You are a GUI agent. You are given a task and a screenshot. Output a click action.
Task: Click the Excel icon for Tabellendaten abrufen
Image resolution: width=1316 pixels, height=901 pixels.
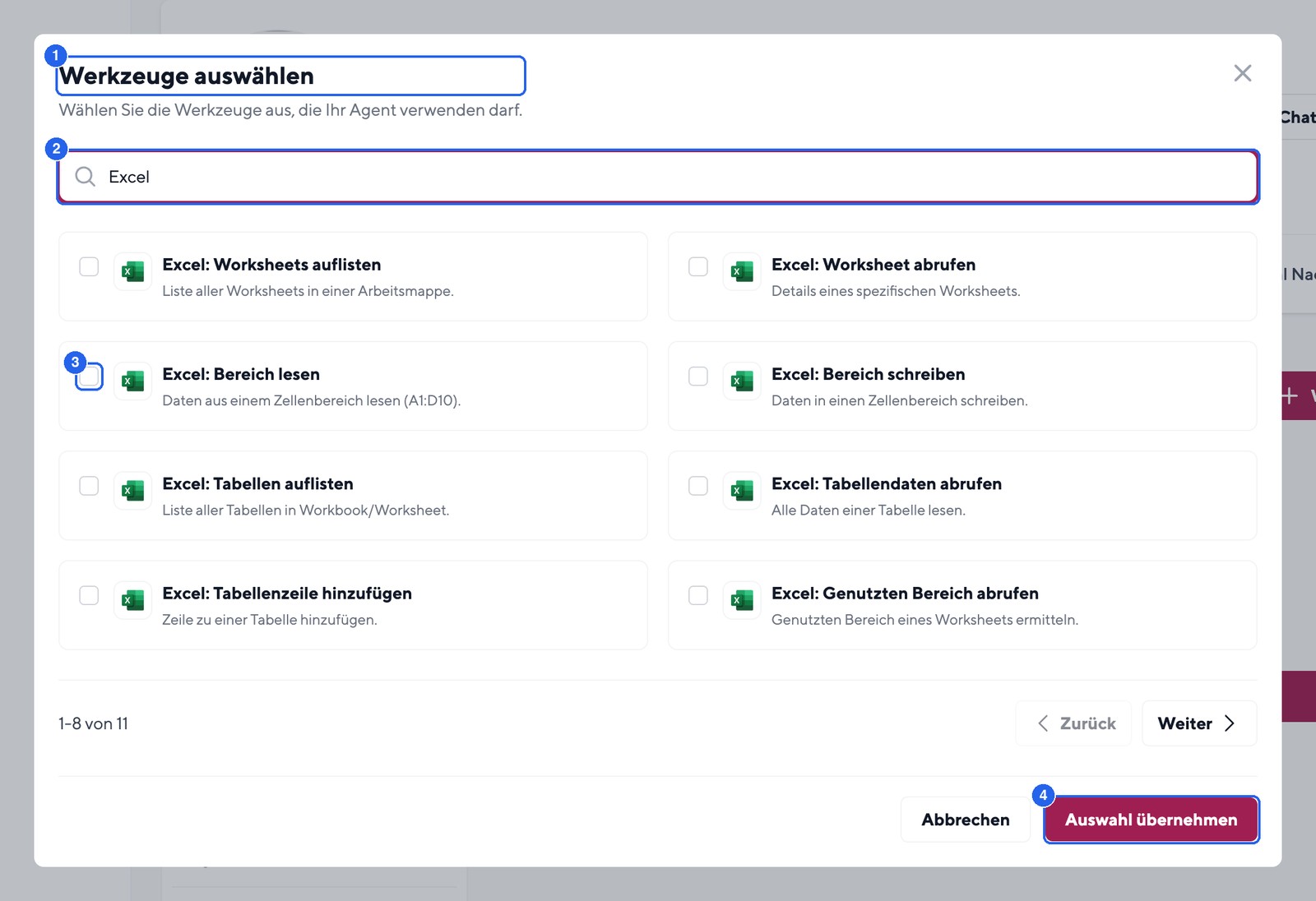click(x=742, y=490)
